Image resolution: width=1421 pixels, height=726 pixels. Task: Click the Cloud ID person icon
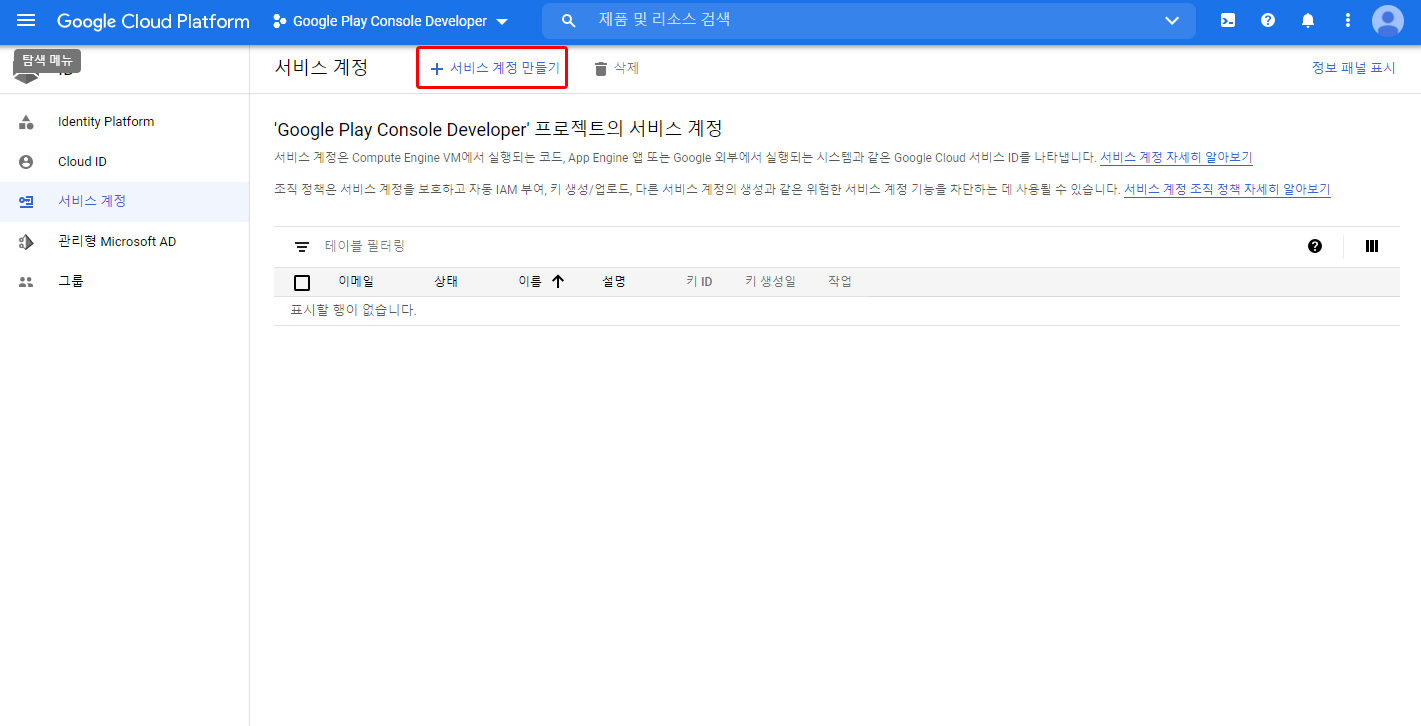(x=26, y=162)
